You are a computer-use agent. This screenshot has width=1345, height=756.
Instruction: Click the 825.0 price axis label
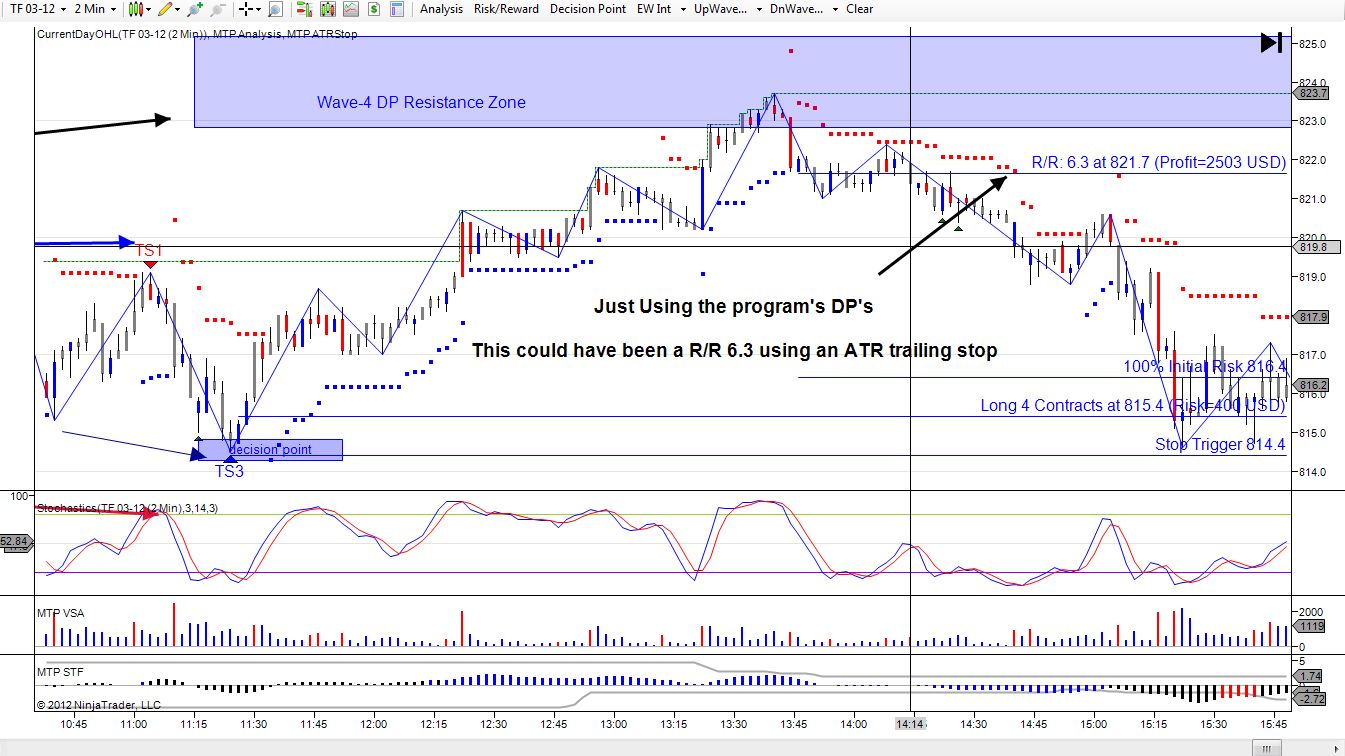pyautogui.click(x=1310, y=44)
